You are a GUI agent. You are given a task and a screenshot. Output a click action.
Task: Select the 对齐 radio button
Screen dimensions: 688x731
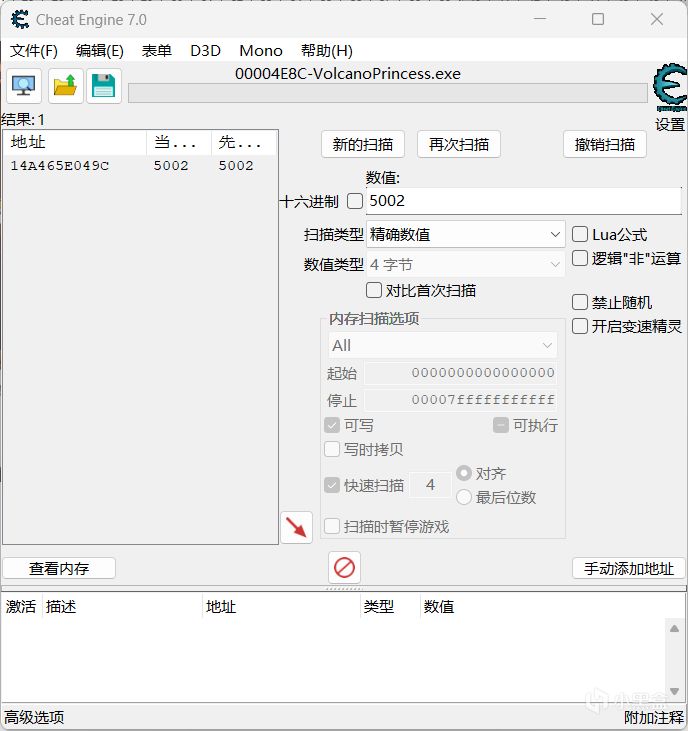click(x=464, y=473)
